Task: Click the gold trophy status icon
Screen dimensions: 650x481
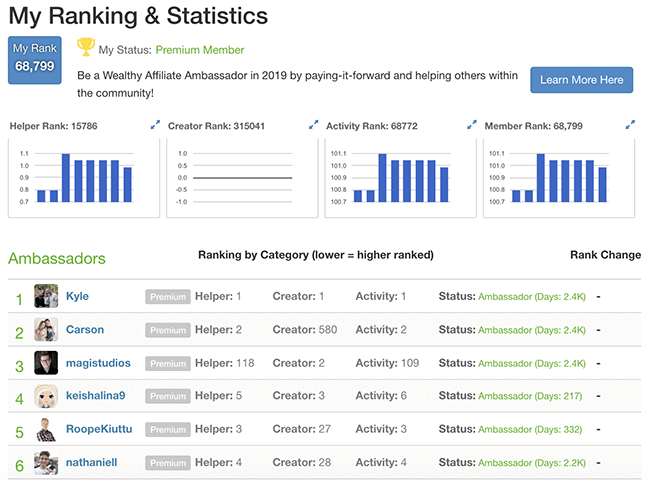Action: click(x=86, y=47)
